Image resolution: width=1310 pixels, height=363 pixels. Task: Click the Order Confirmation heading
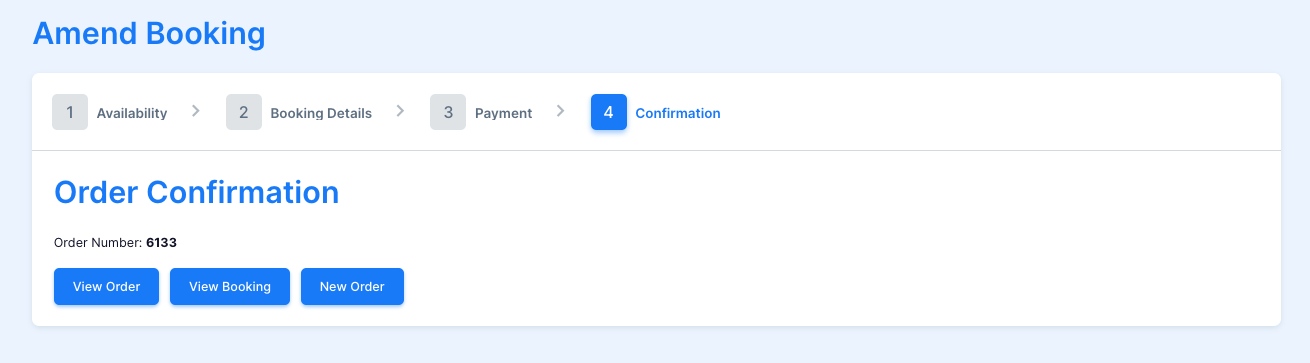click(x=197, y=192)
